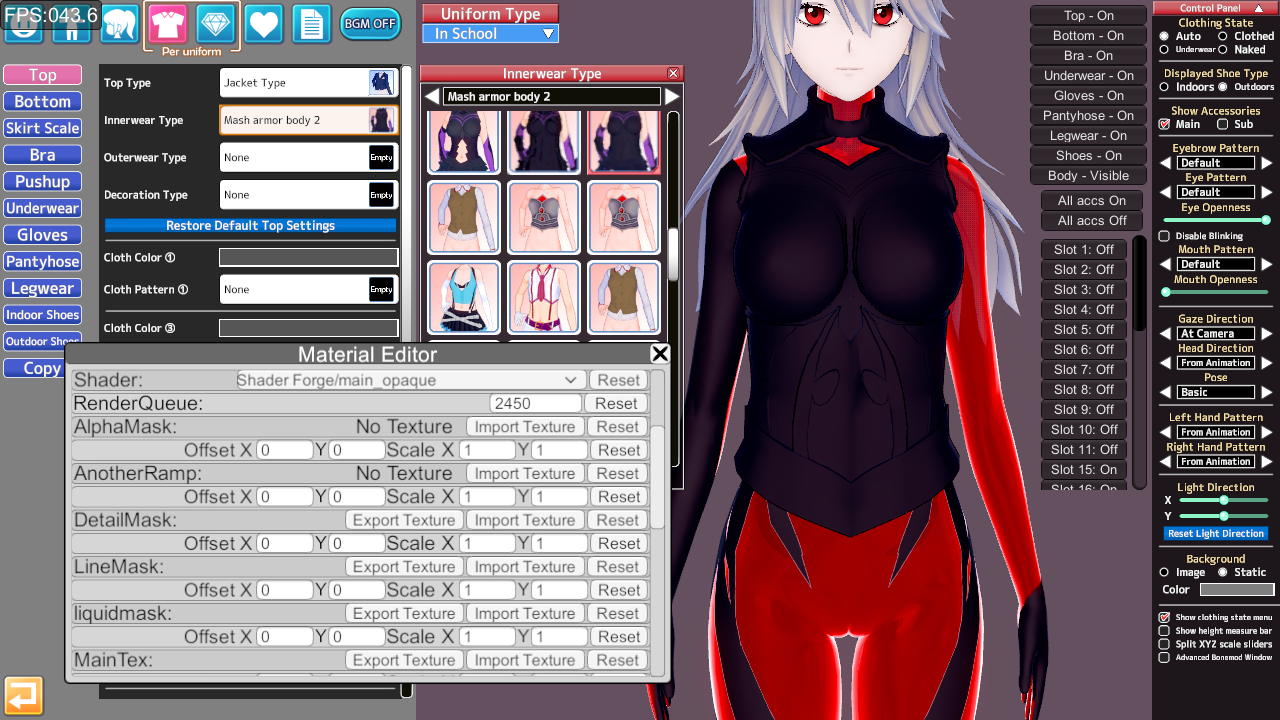This screenshot has width=1280, height=720.
Task: Select the Legwear category tab
Action: [42, 288]
